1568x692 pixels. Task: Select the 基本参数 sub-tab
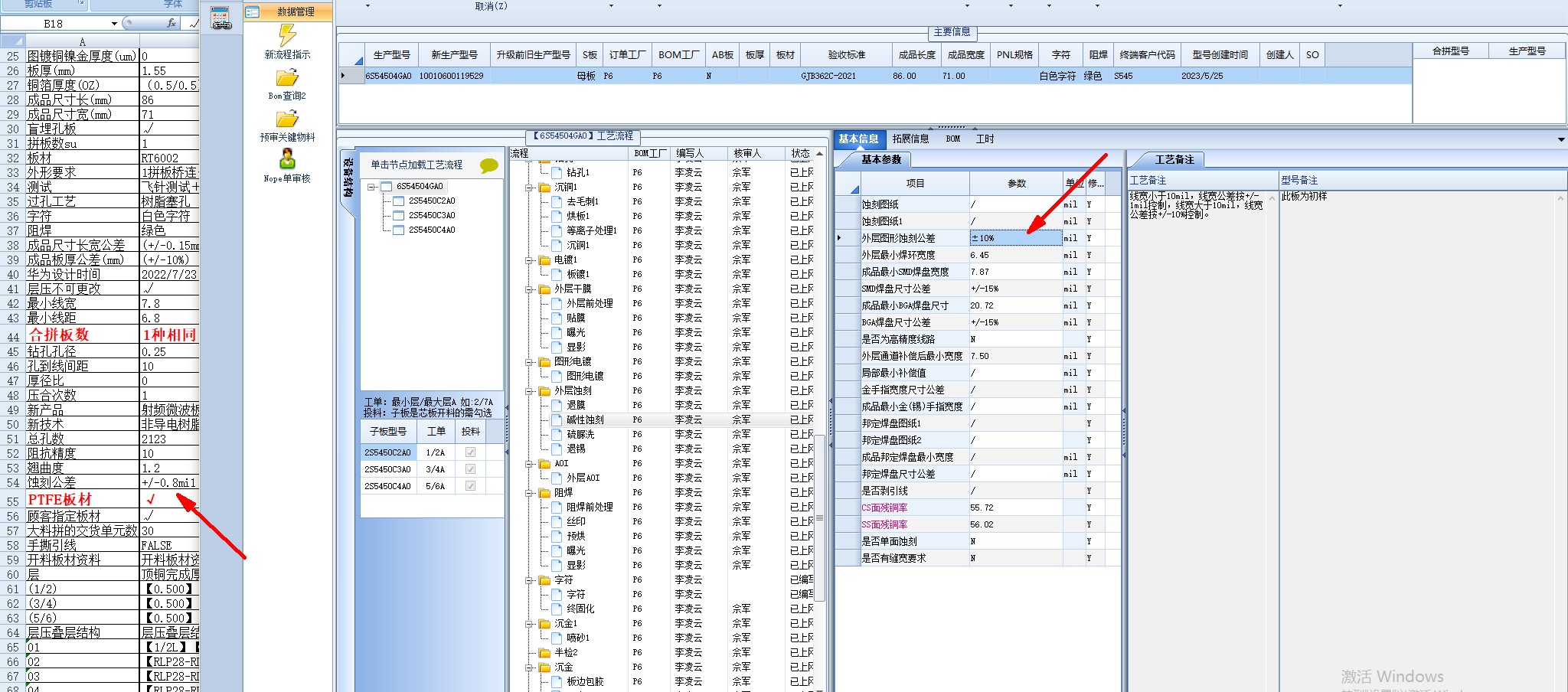pyautogui.click(x=881, y=159)
